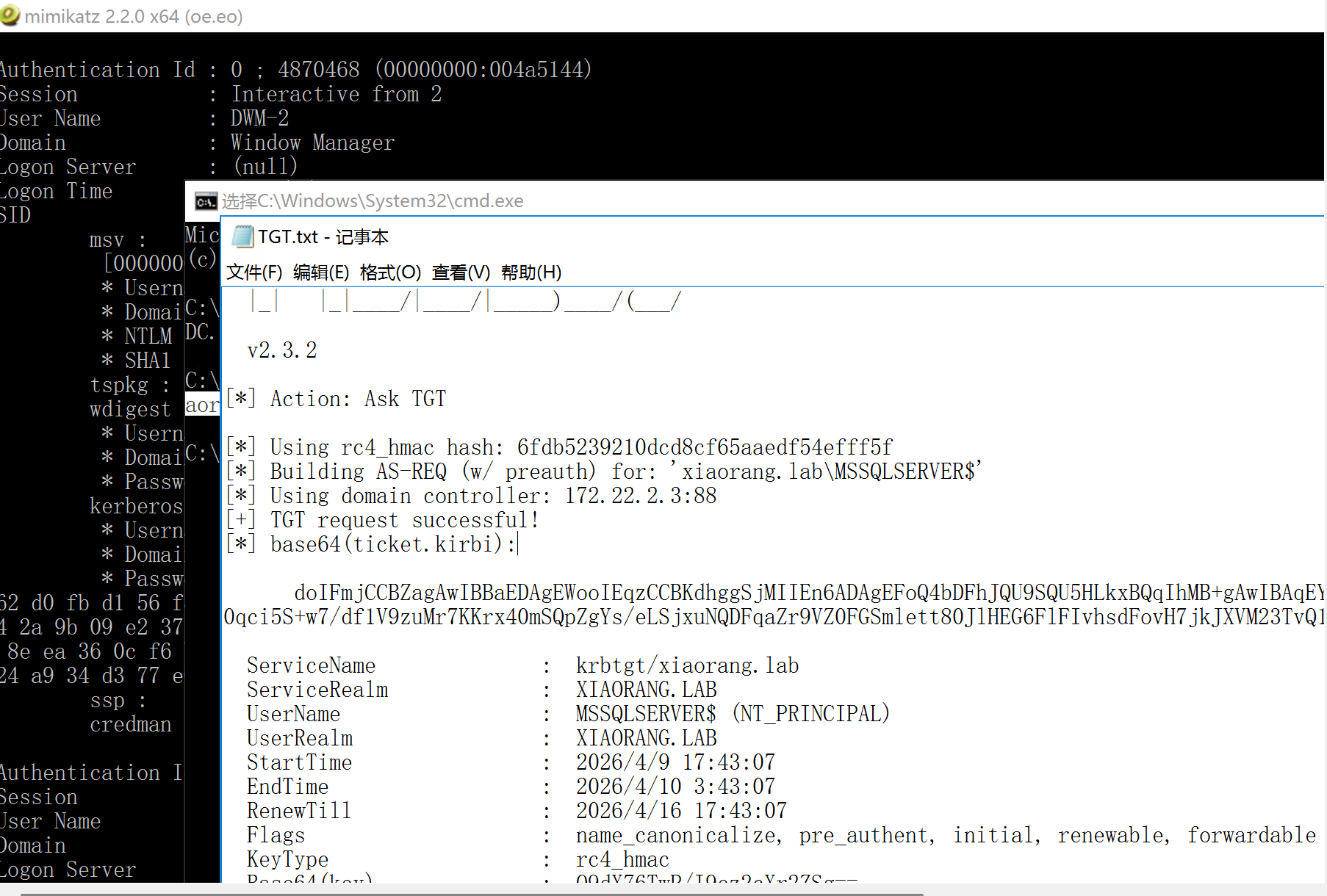Click the mimikatz 2.2.0 x64 title text
This screenshot has height=896, width=1327.
(134, 16)
